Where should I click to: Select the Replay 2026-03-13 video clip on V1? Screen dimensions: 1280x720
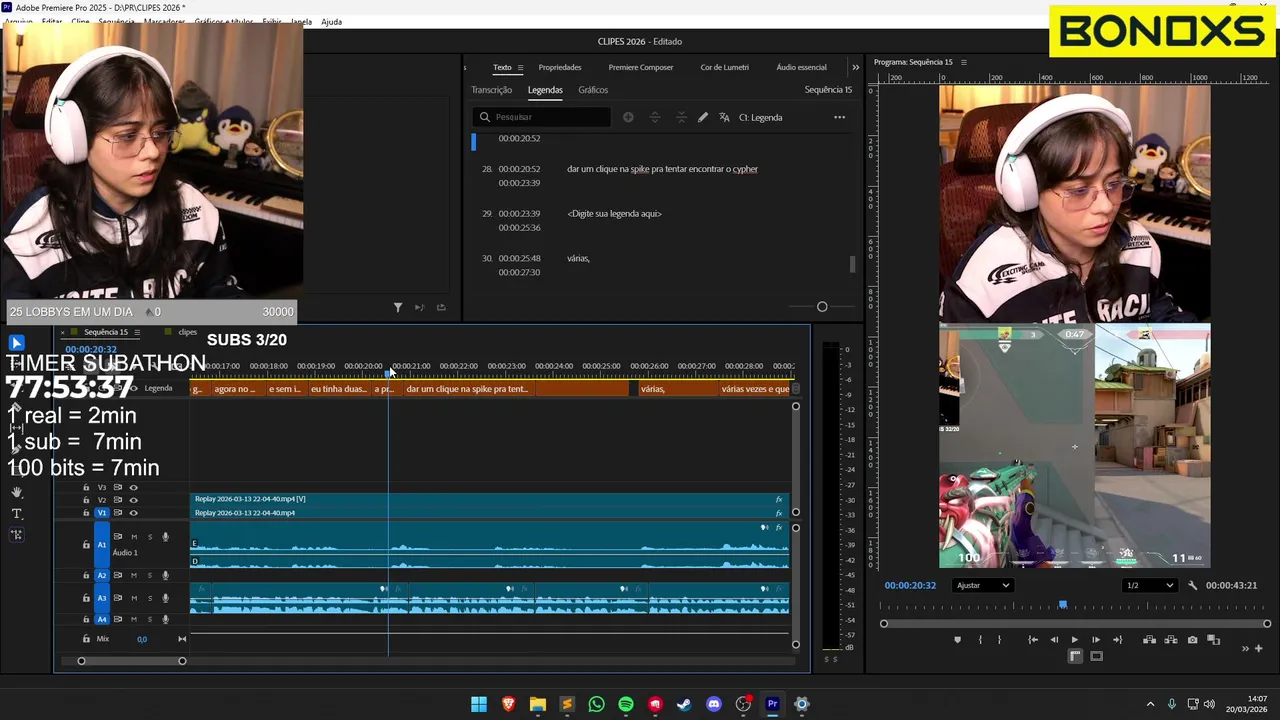click(489, 513)
